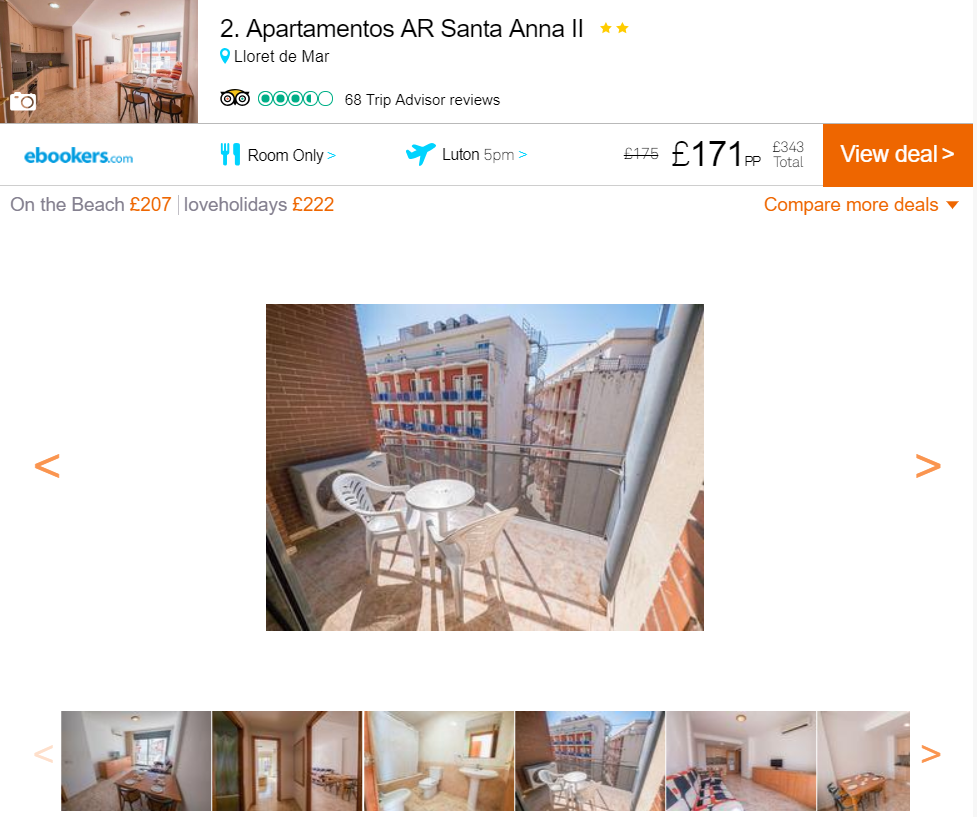Select the On the Beach £207 deal
Screen dimensions: 977x817
(x=91, y=204)
